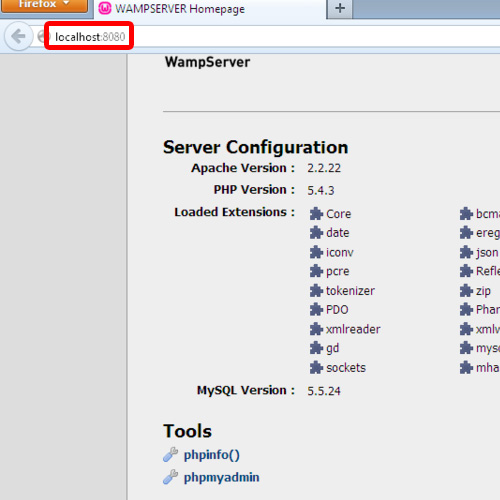Click the WampServer favicon on the tab
The height and width of the screenshot is (500, 500).
click(x=105, y=9)
